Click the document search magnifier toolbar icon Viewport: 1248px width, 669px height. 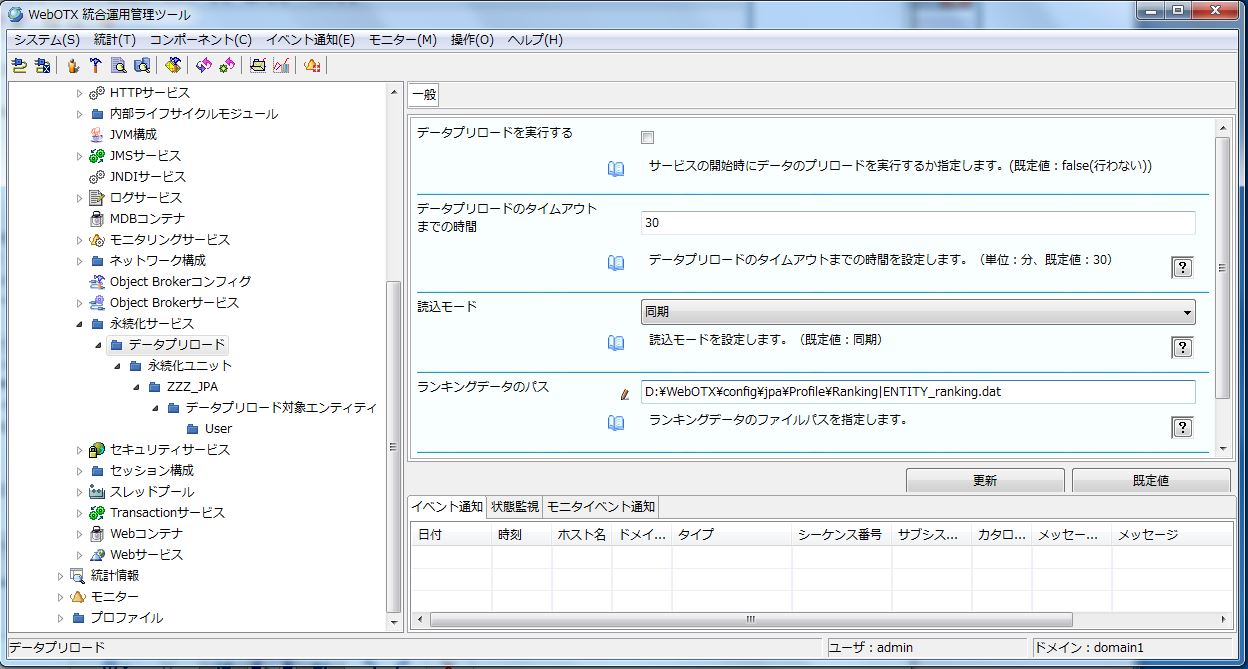(x=119, y=66)
